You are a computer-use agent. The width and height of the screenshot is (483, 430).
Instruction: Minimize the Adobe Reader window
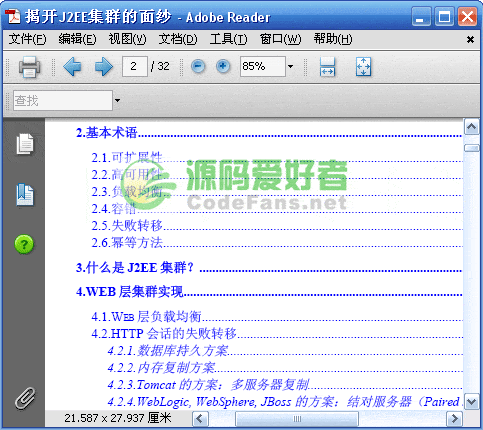pos(421,16)
